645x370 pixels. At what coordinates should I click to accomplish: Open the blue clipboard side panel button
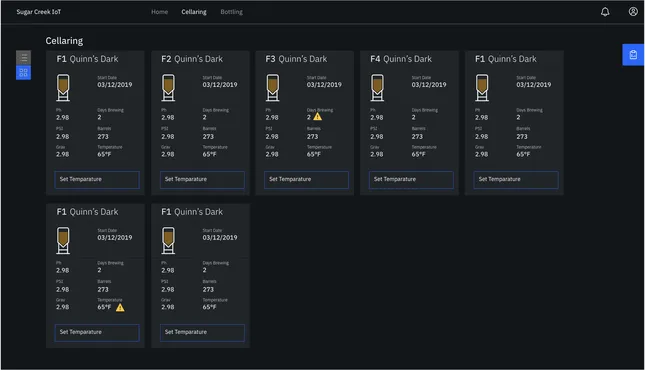[633, 55]
